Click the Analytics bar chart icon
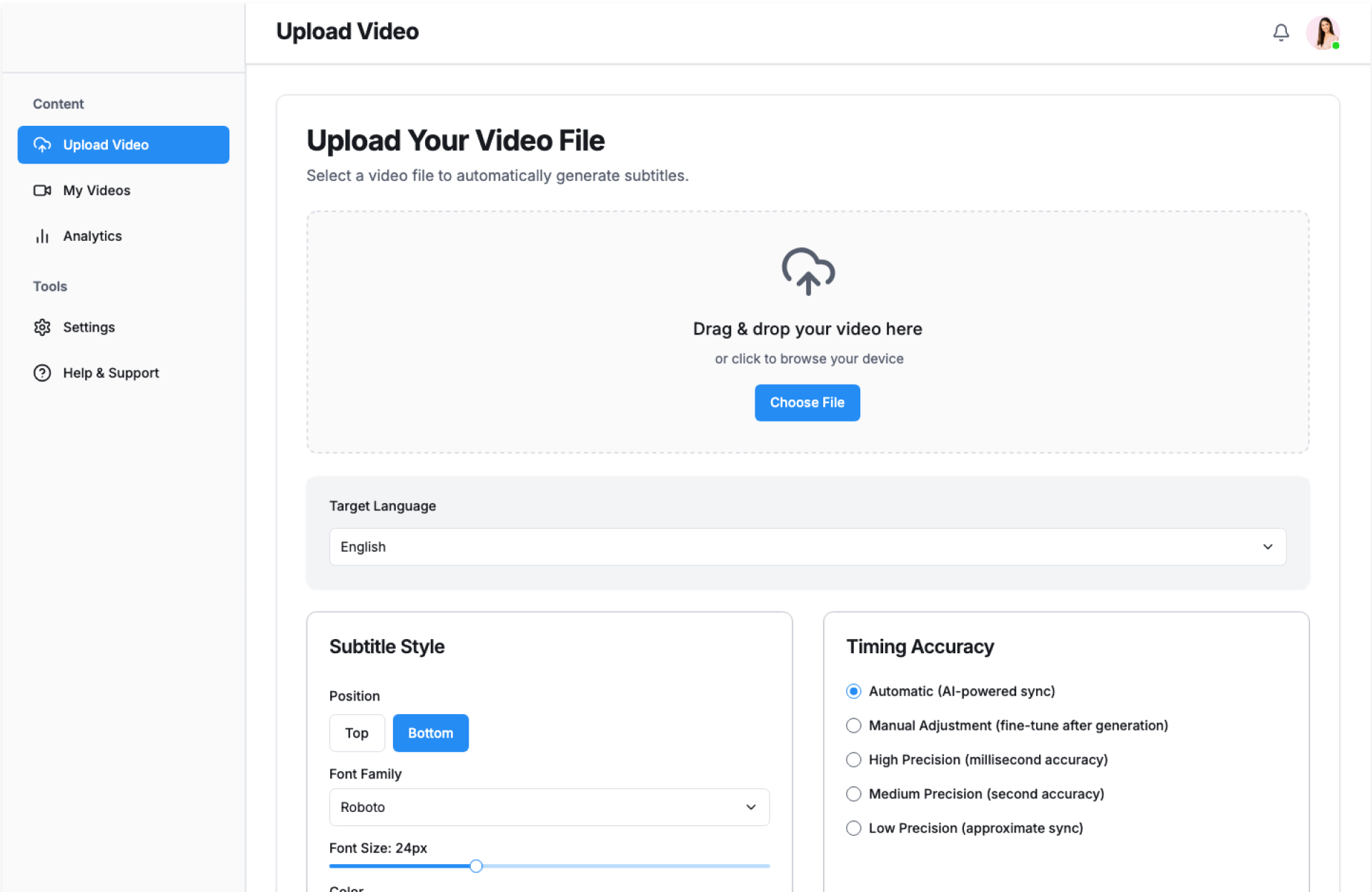 [x=42, y=236]
